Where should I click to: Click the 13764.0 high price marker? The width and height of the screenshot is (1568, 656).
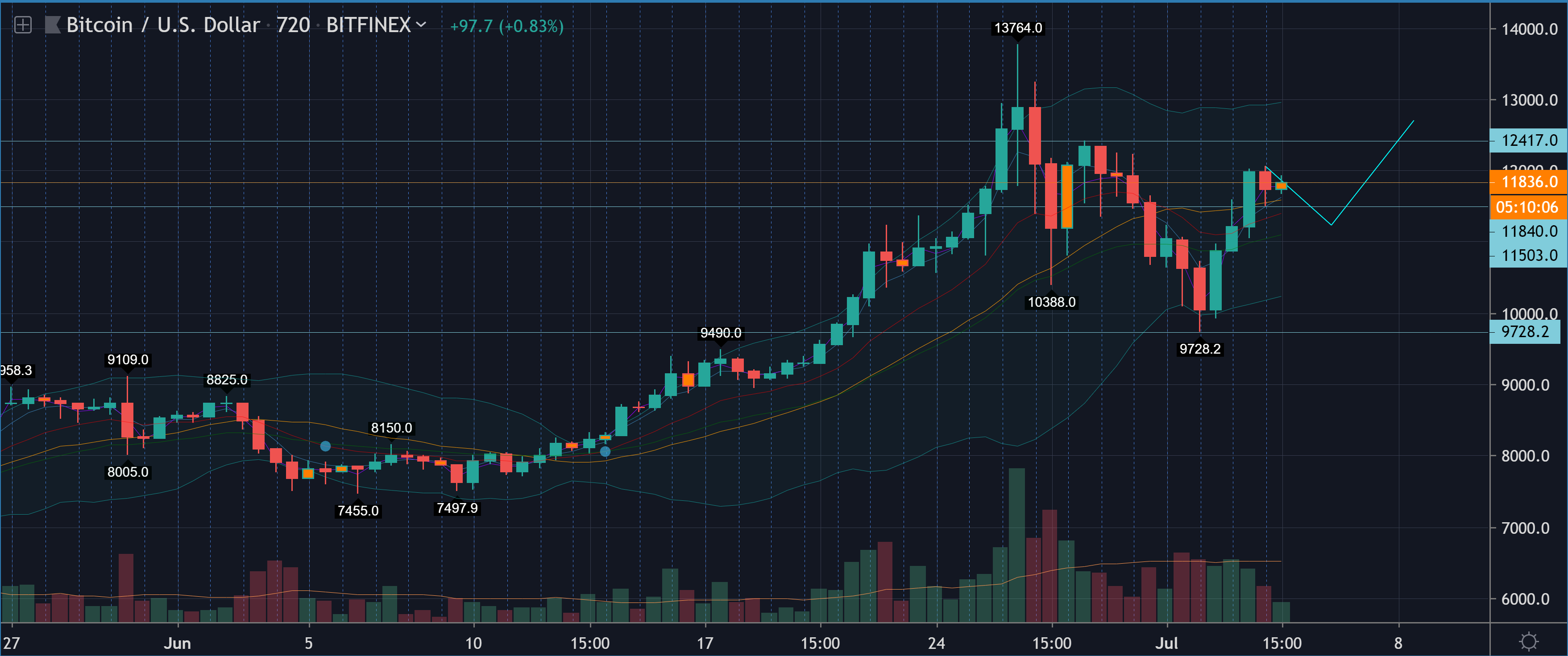[1018, 28]
